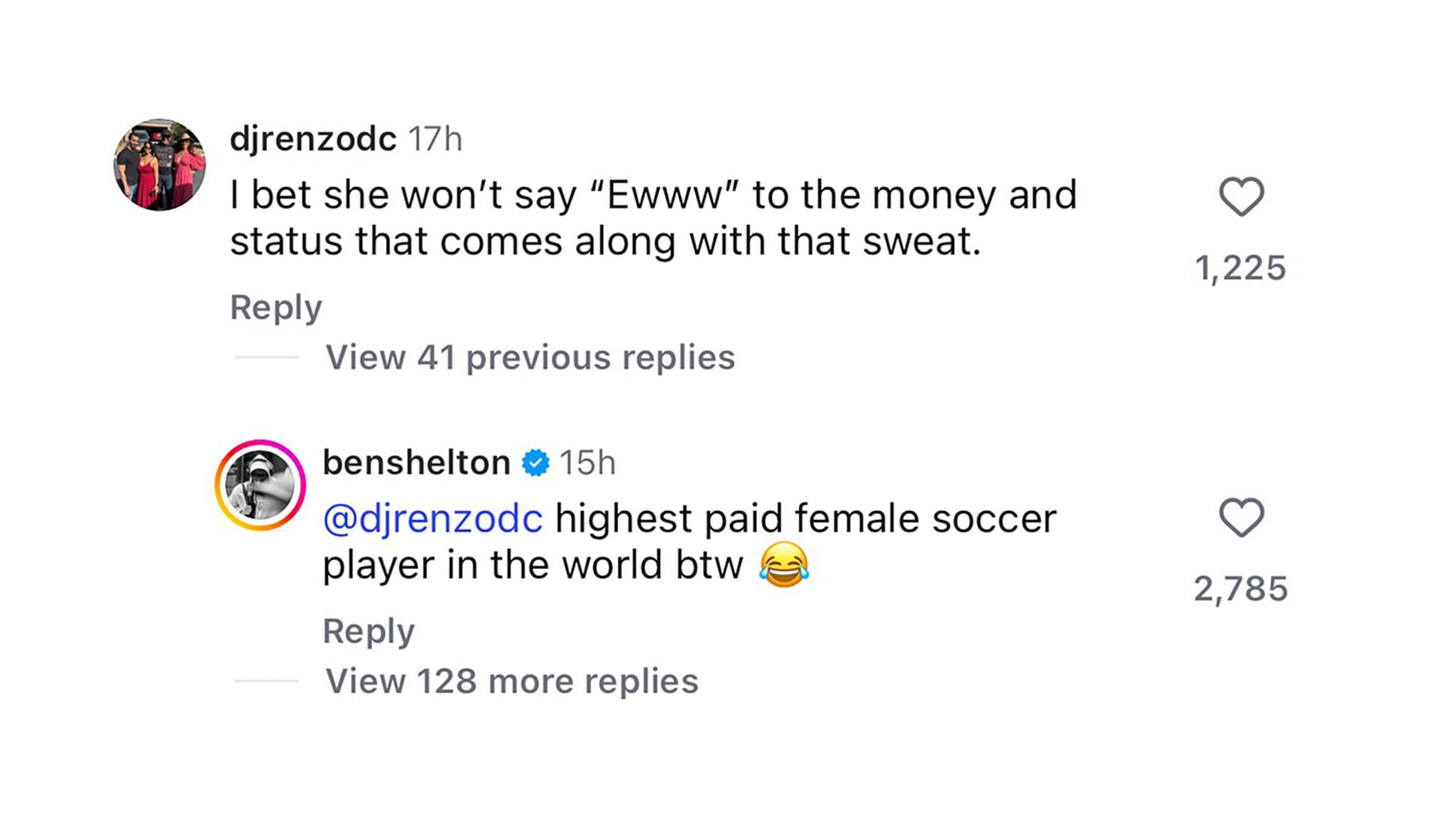Reply to benshelton's comment

tap(369, 631)
